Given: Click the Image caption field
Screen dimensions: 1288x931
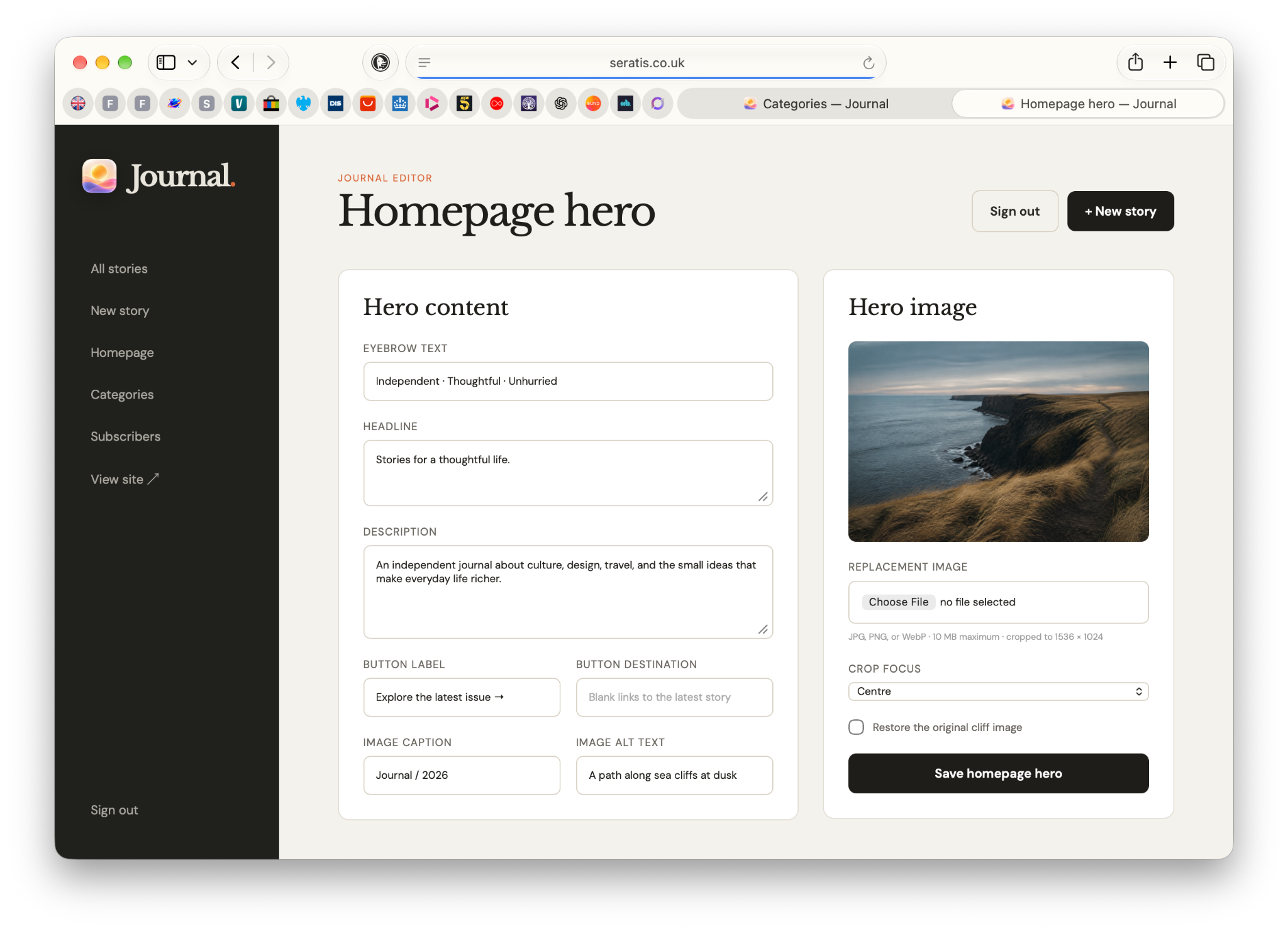Looking at the screenshot, I should pyautogui.click(x=462, y=775).
